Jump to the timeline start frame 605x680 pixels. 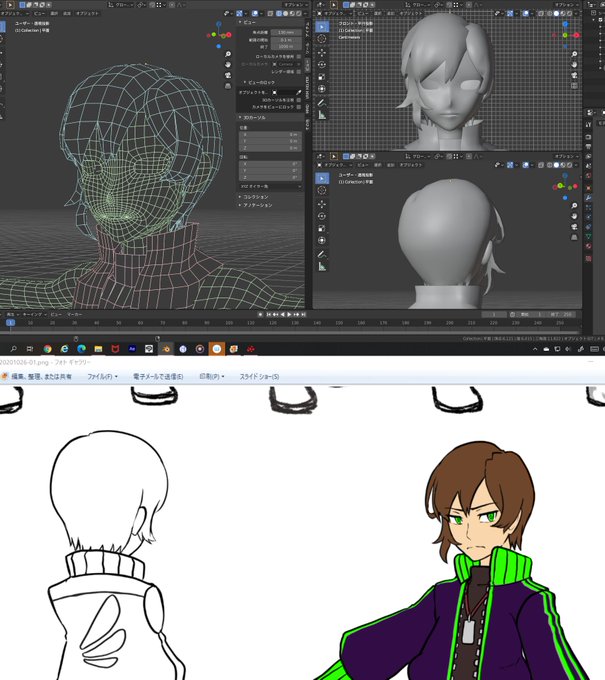268,314
